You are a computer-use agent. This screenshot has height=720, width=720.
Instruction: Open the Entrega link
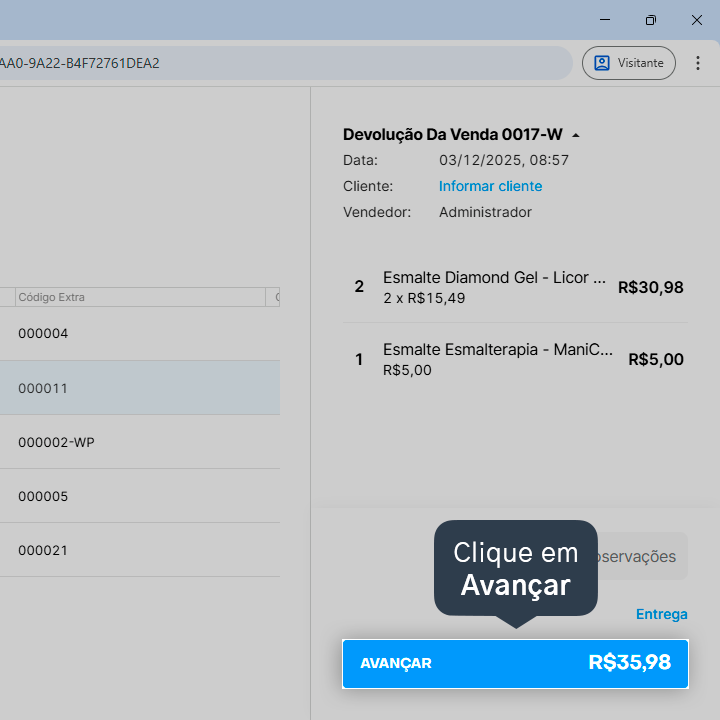[661, 614]
